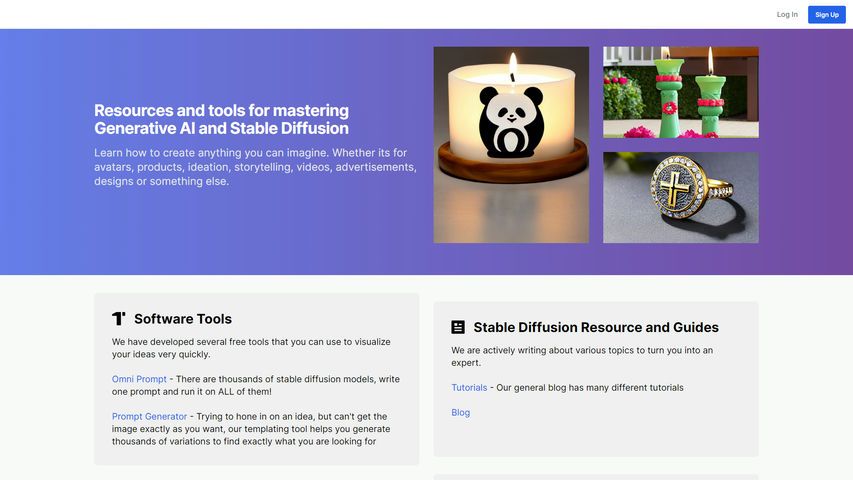853x480 pixels.
Task: Open the Prompt Generator link
Action: (x=150, y=416)
